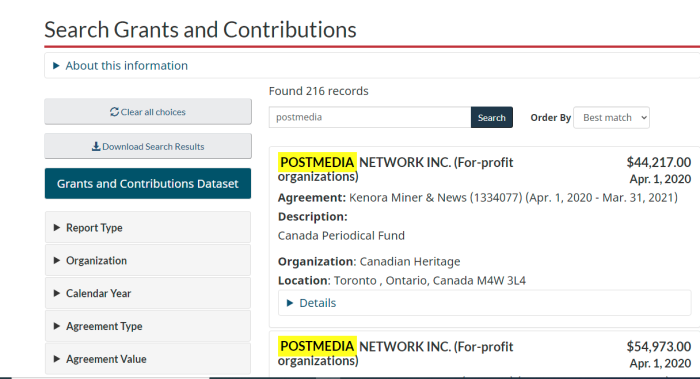Image resolution: width=700 pixels, height=379 pixels.
Task: Click the triangle icon next to Details
Action: tap(290, 303)
